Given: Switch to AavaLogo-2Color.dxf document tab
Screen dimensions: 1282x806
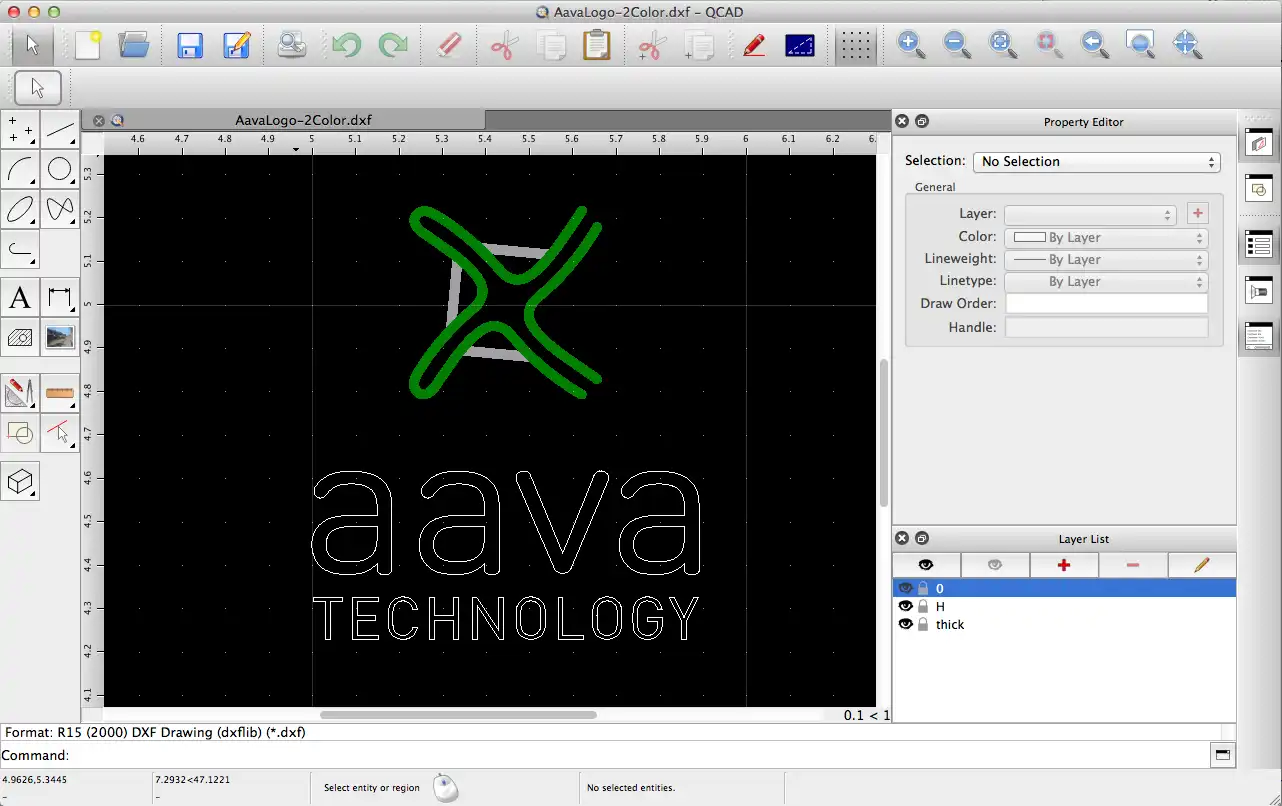Looking at the screenshot, I should tap(304, 120).
